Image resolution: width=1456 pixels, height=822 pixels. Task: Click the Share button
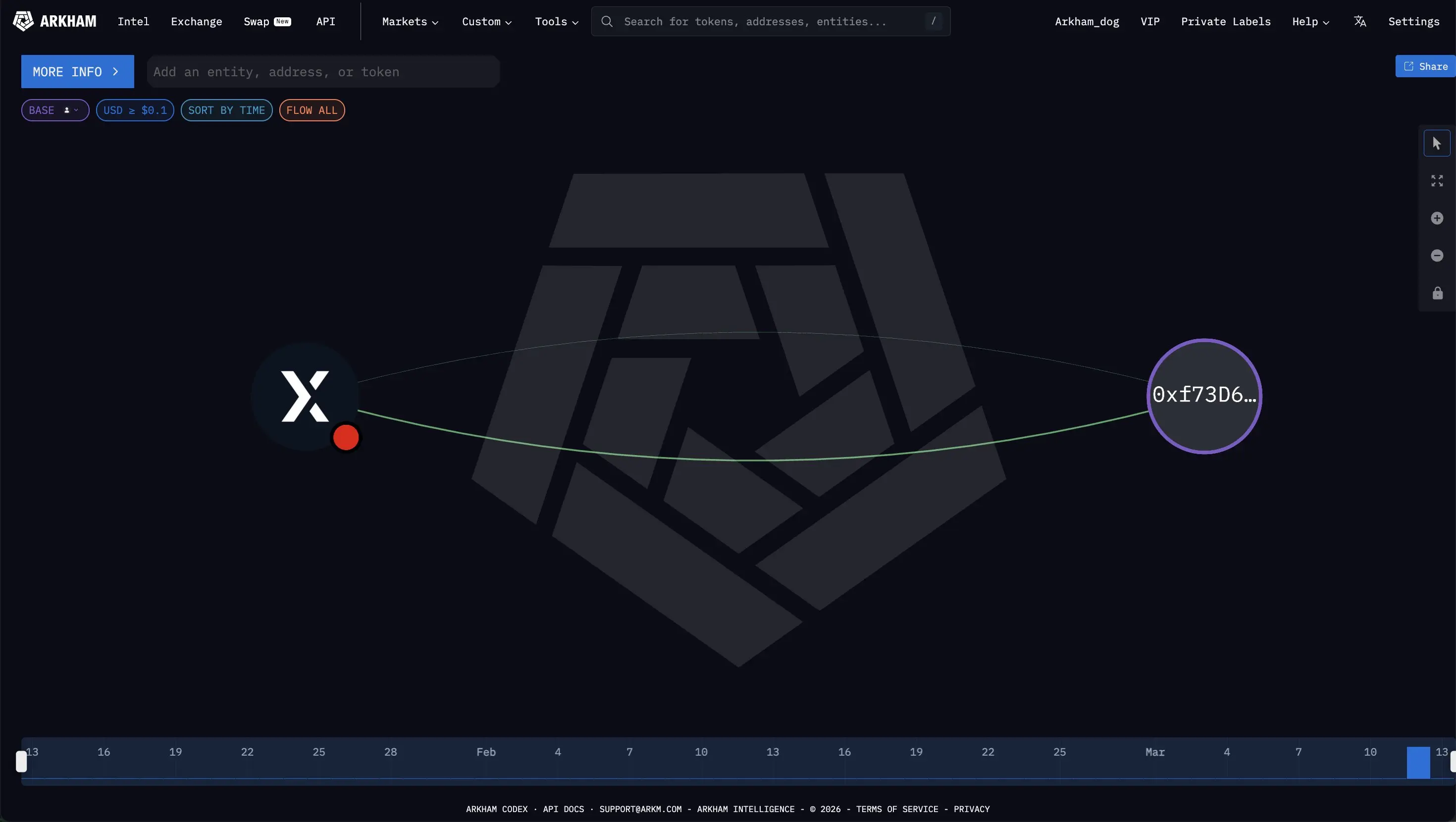click(x=1426, y=66)
